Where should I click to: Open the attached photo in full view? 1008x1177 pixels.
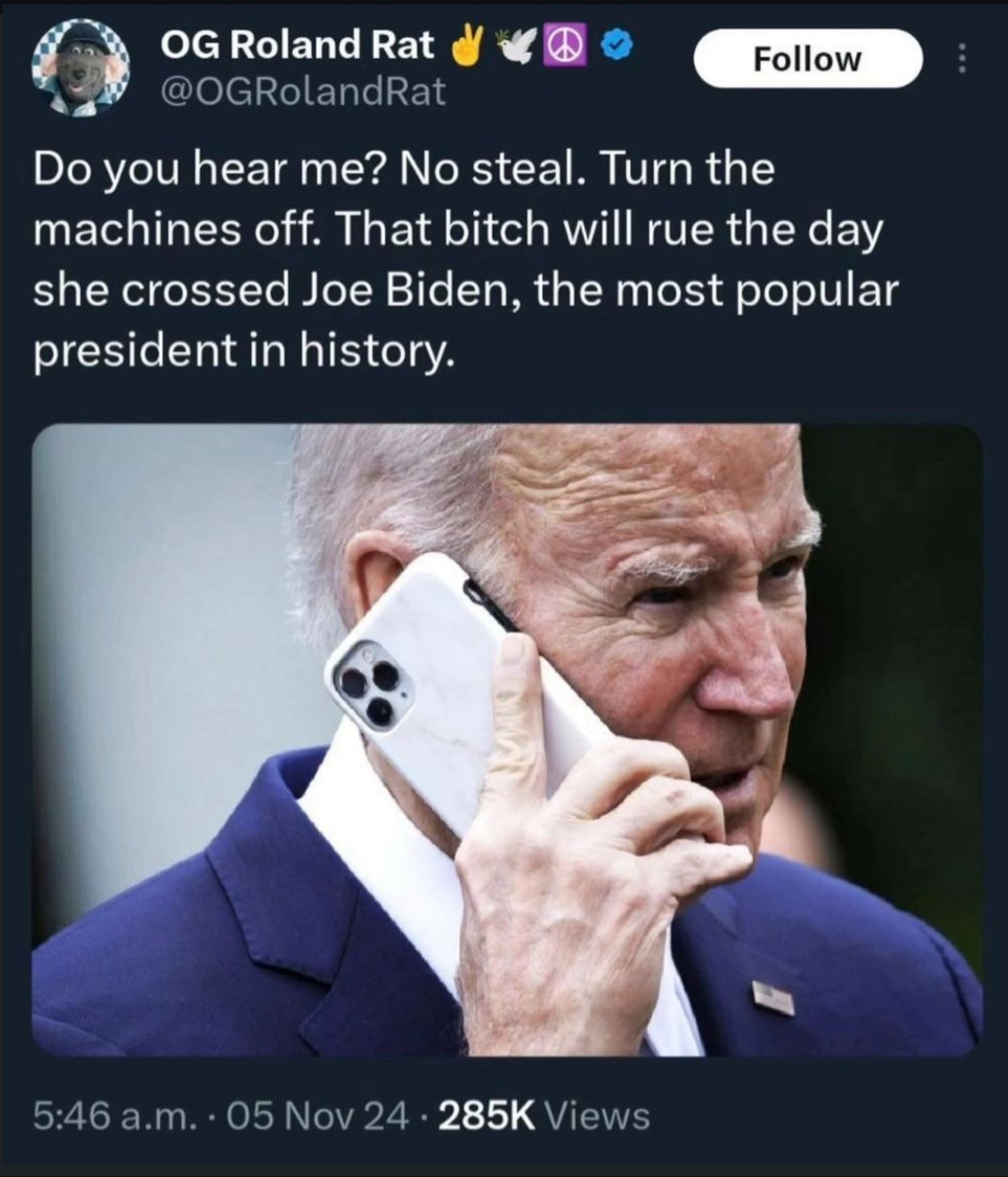[507, 740]
